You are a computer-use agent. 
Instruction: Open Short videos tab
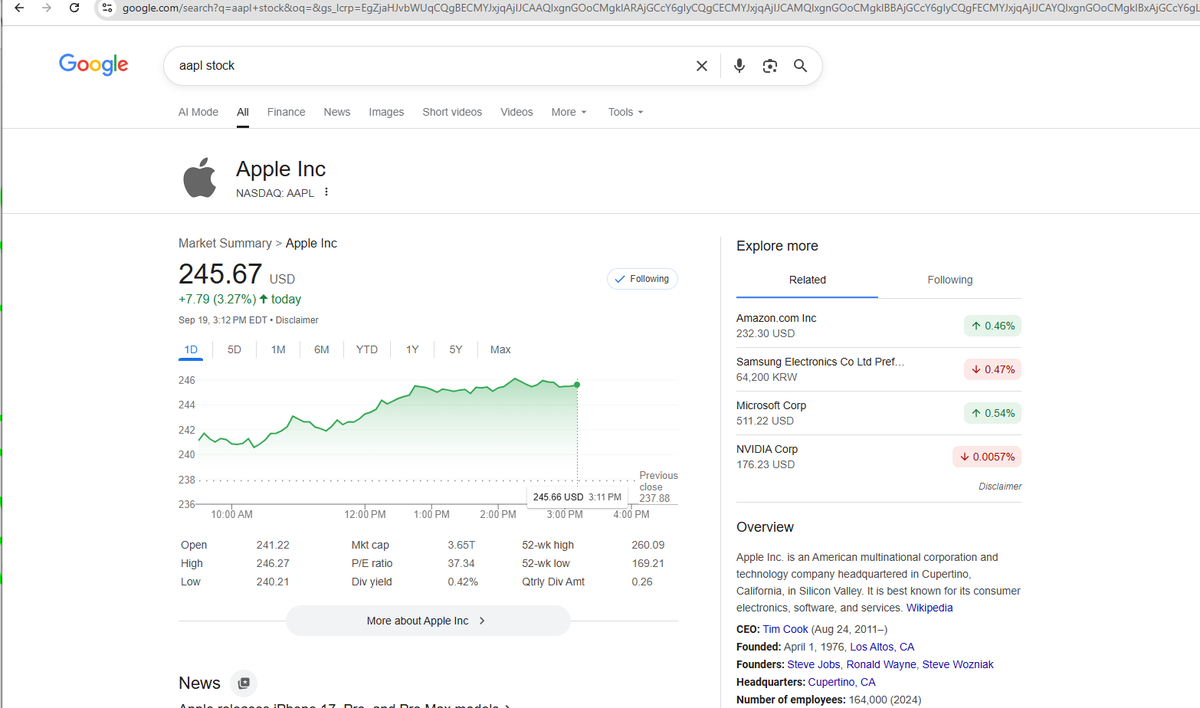point(452,112)
